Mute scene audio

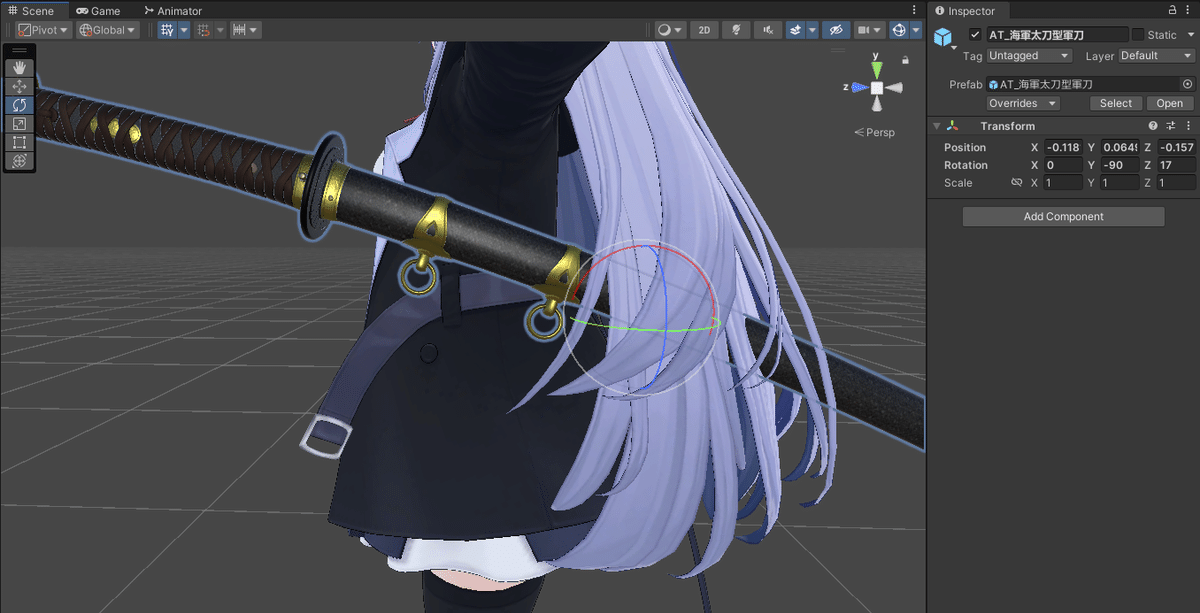[x=767, y=30]
